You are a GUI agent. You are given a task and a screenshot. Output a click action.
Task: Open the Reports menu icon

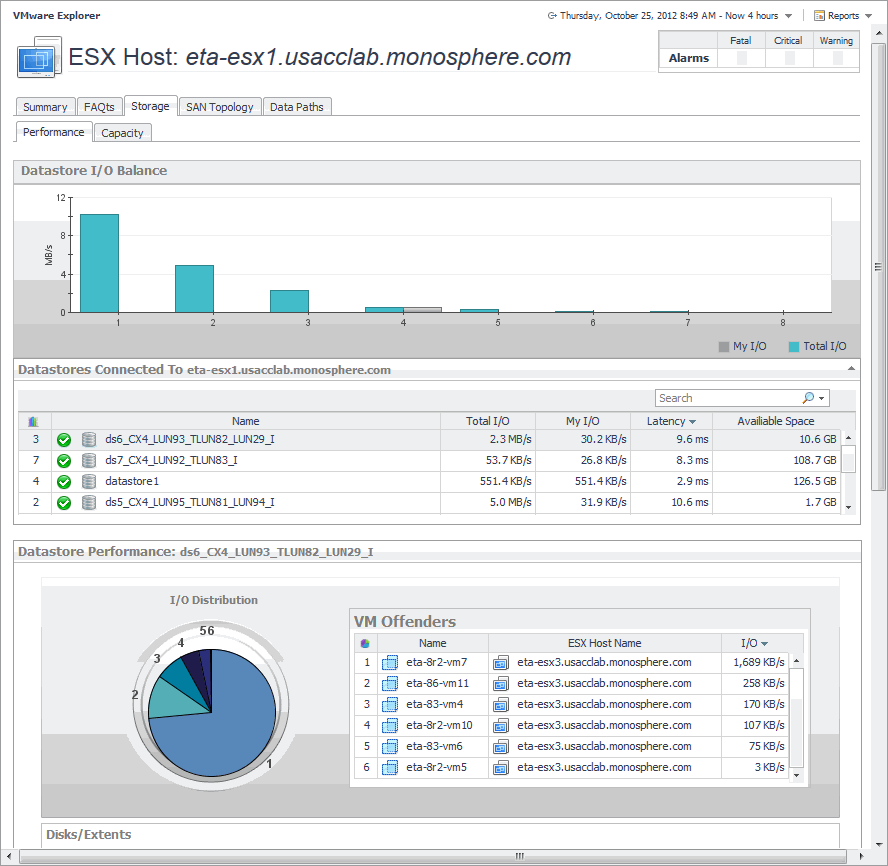(819, 16)
